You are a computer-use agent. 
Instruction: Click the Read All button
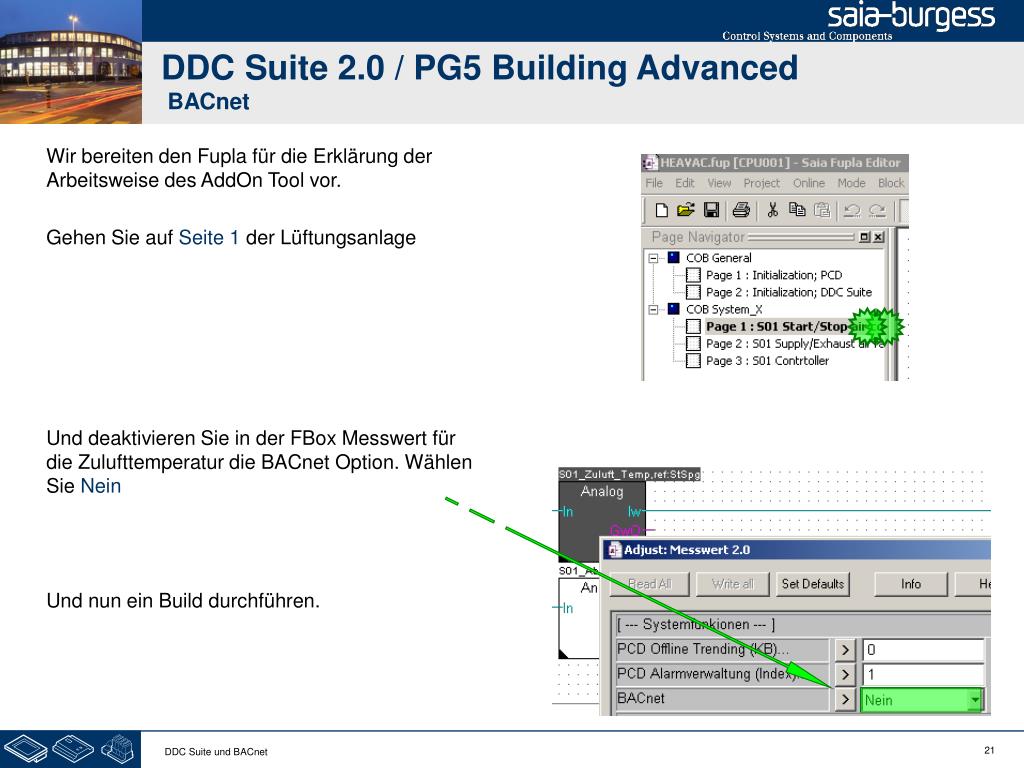[x=649, y=584]
